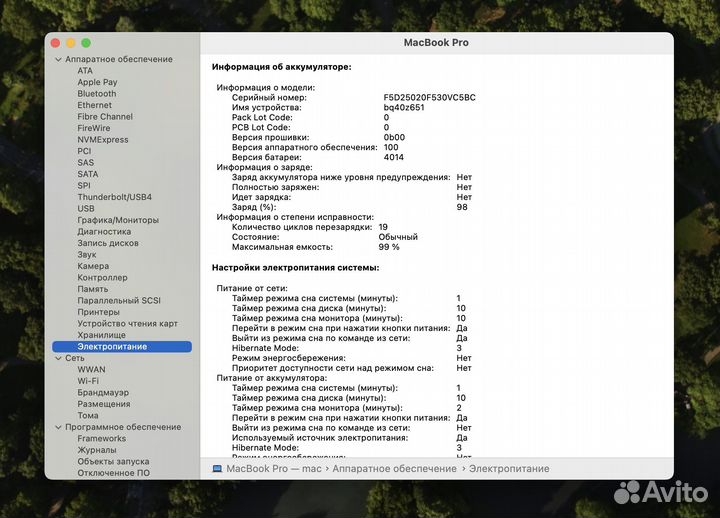The image size is (720, 518).
Task: Click Электропитание in the path bar
Action: point(509,469)
